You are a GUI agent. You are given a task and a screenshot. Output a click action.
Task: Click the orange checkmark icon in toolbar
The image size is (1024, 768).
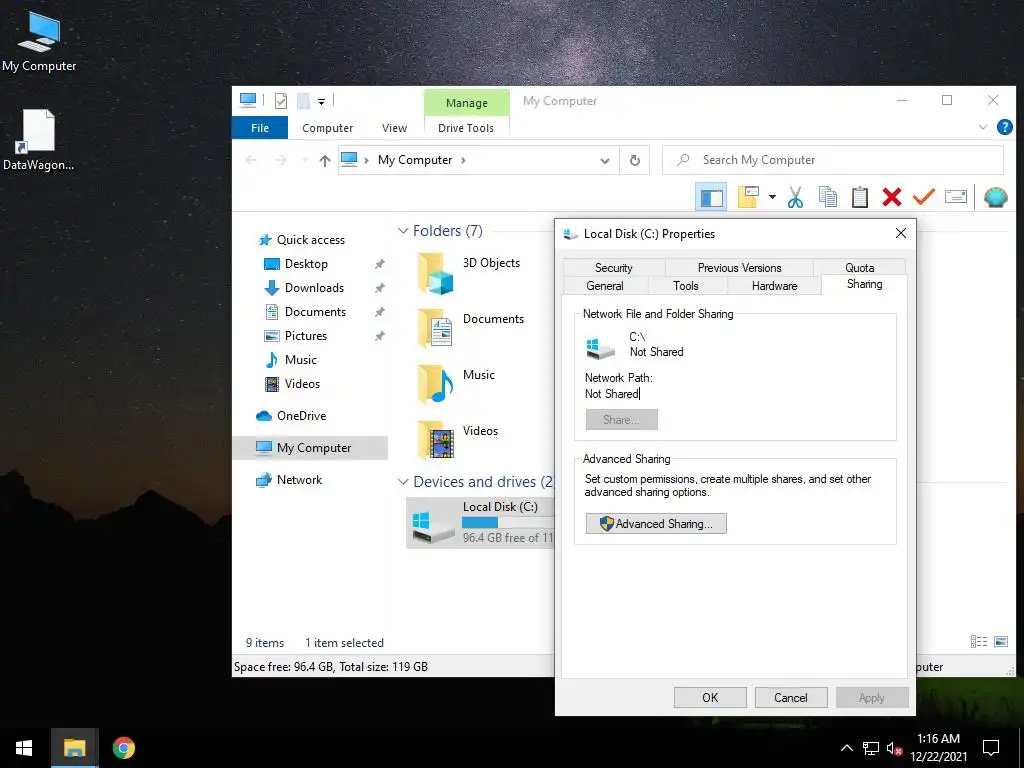(923, 196)
